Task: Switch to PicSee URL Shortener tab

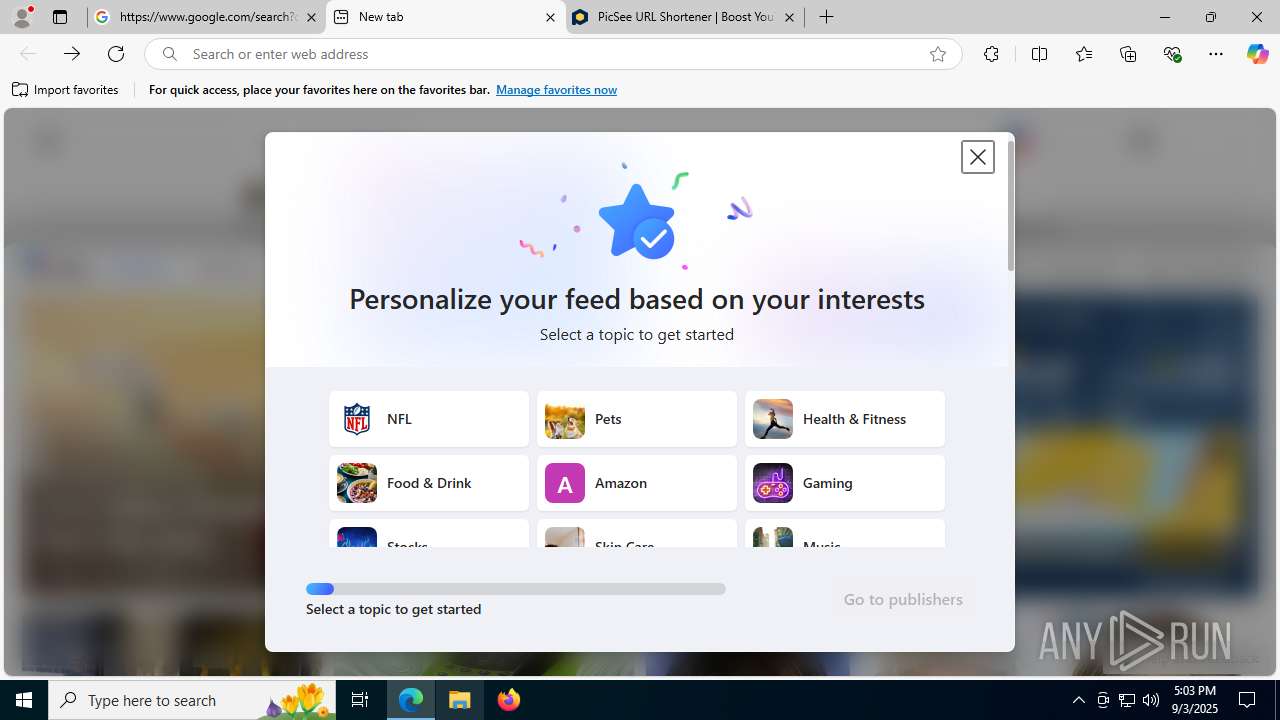Action: [x=685, y=17]
